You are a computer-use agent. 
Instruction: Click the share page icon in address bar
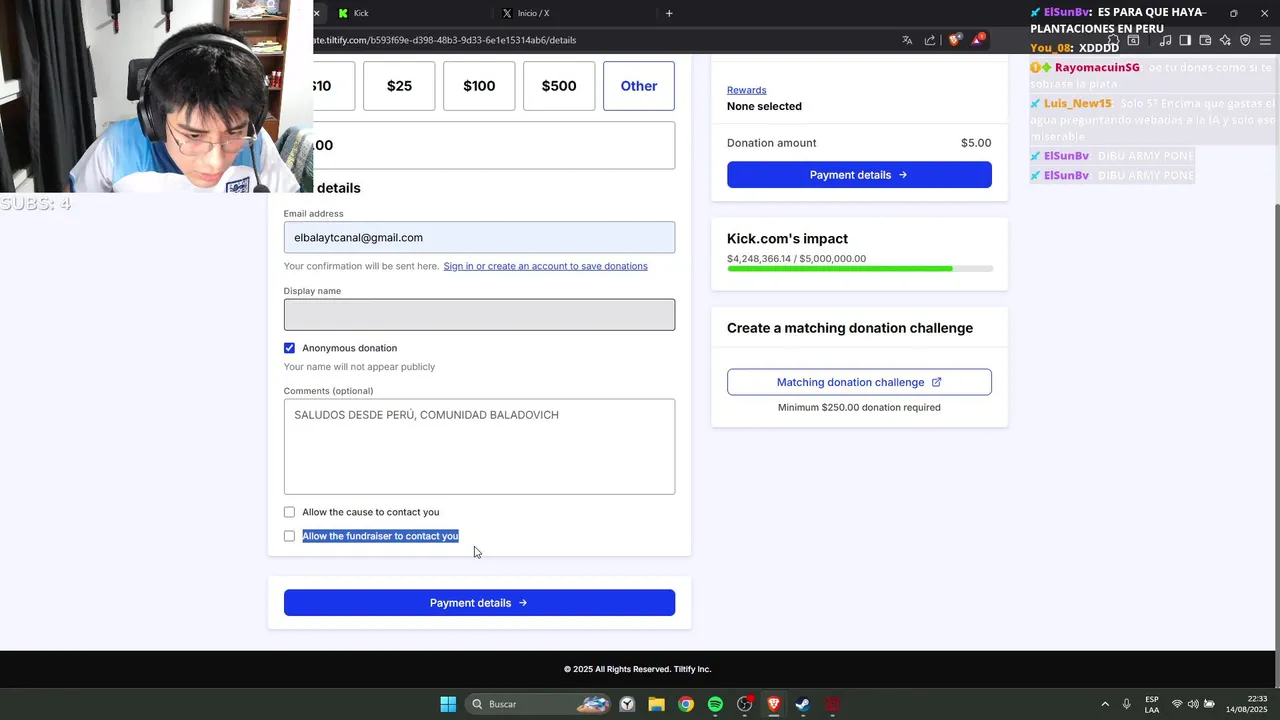(x=930, y=40)
